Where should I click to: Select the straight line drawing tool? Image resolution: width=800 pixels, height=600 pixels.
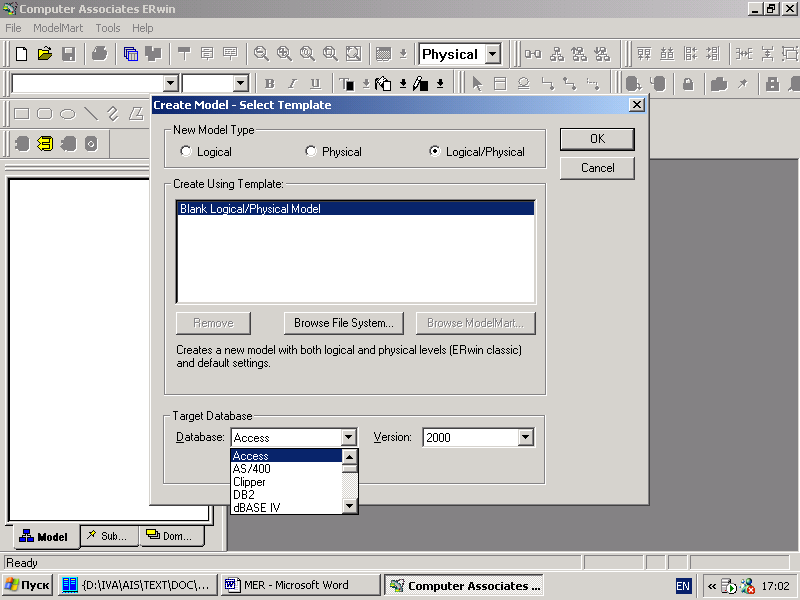(x=91, y=114)
